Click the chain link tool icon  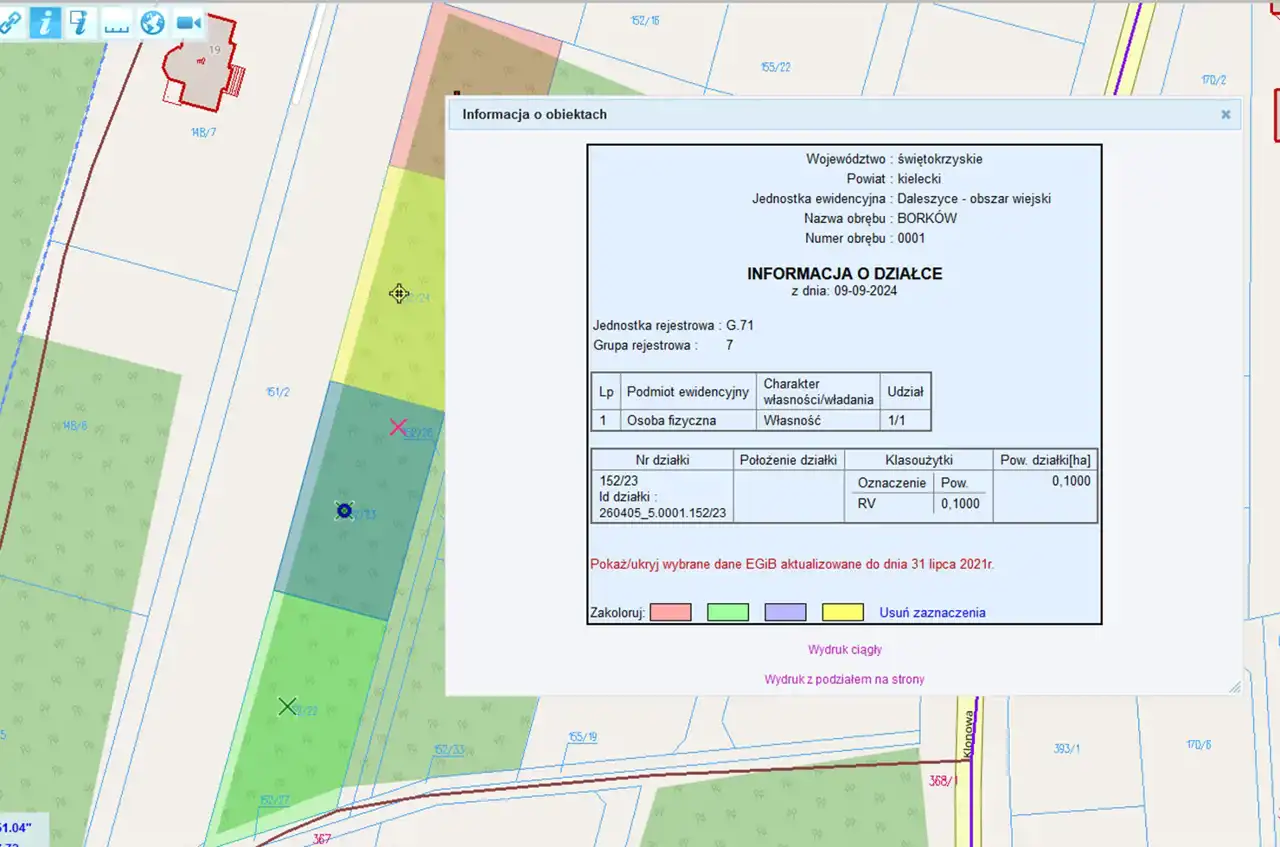[10, 23]
